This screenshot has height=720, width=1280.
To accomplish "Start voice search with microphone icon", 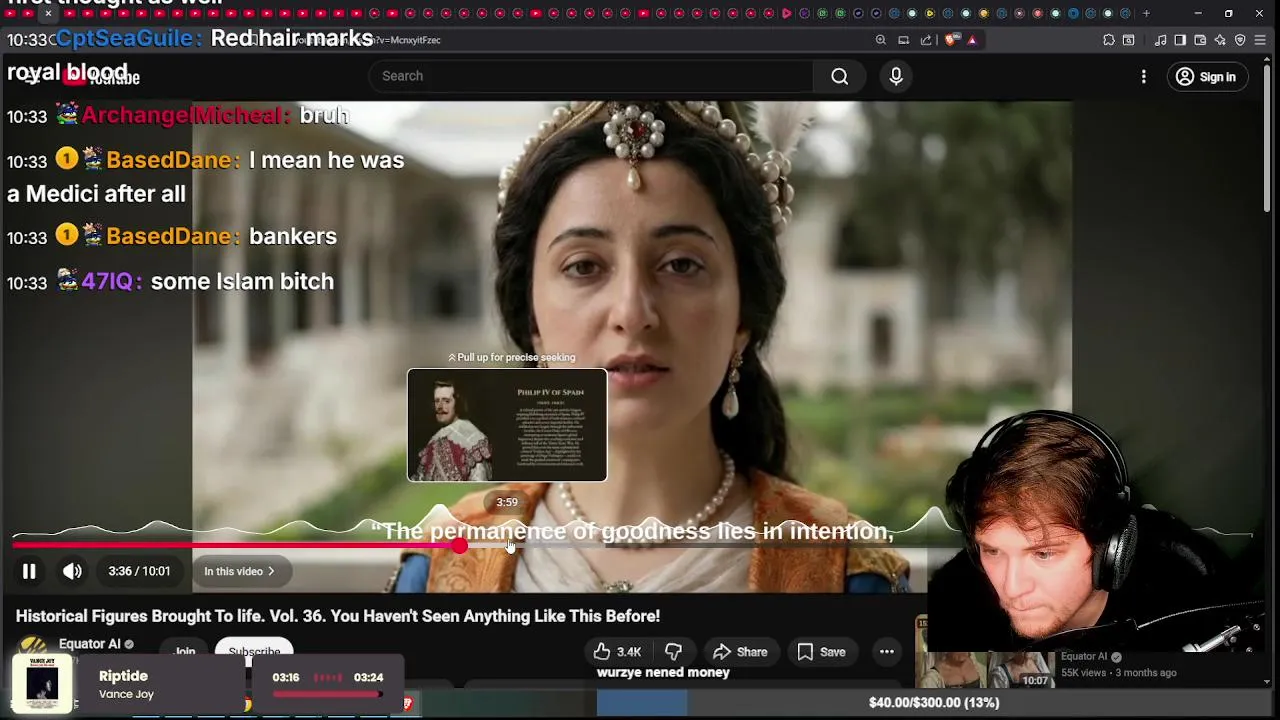I will [x=896, y=76].
